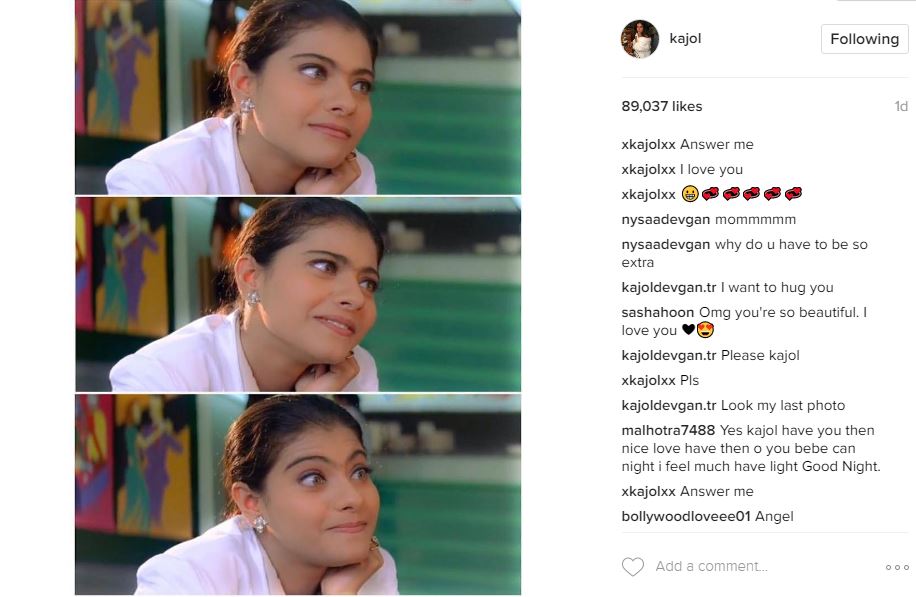Open the three-dots more options menu

point(897,567)
